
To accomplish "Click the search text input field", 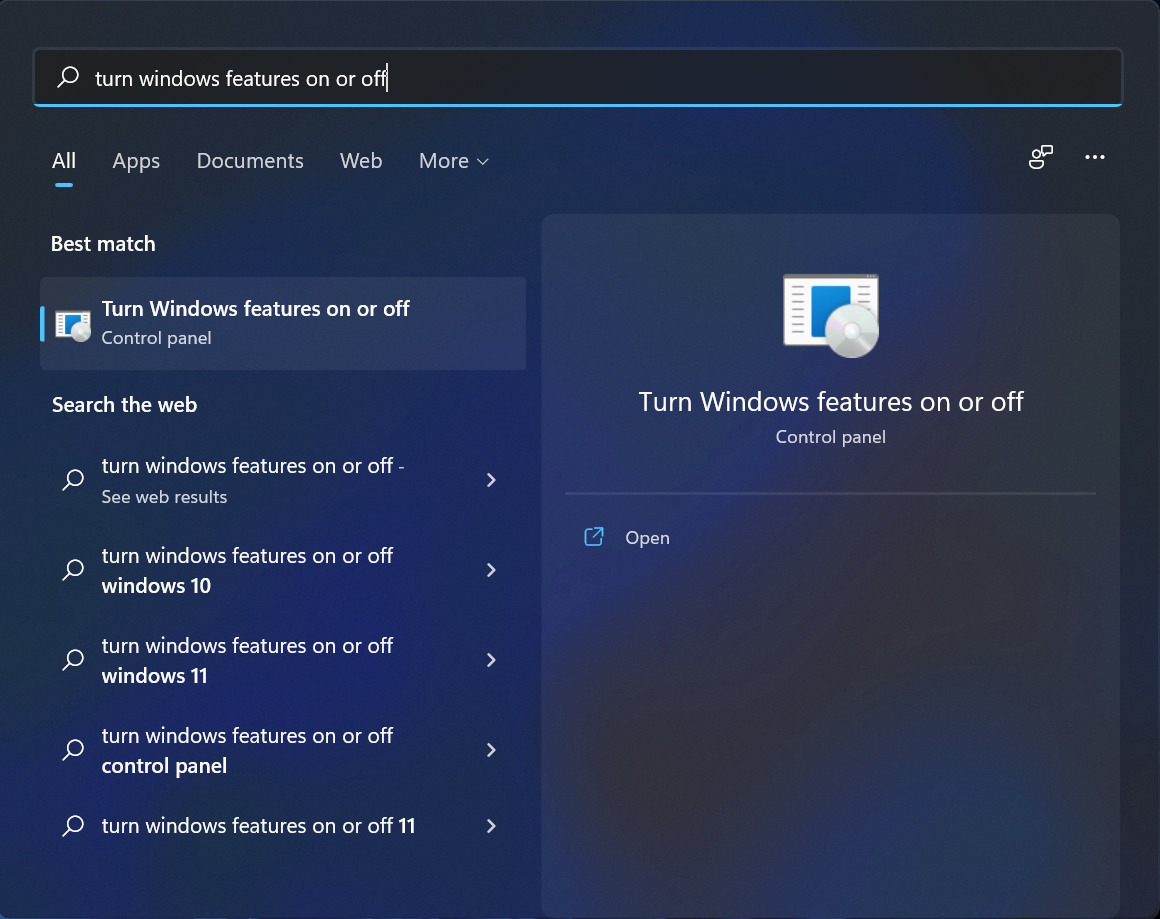I will (578, 78).
